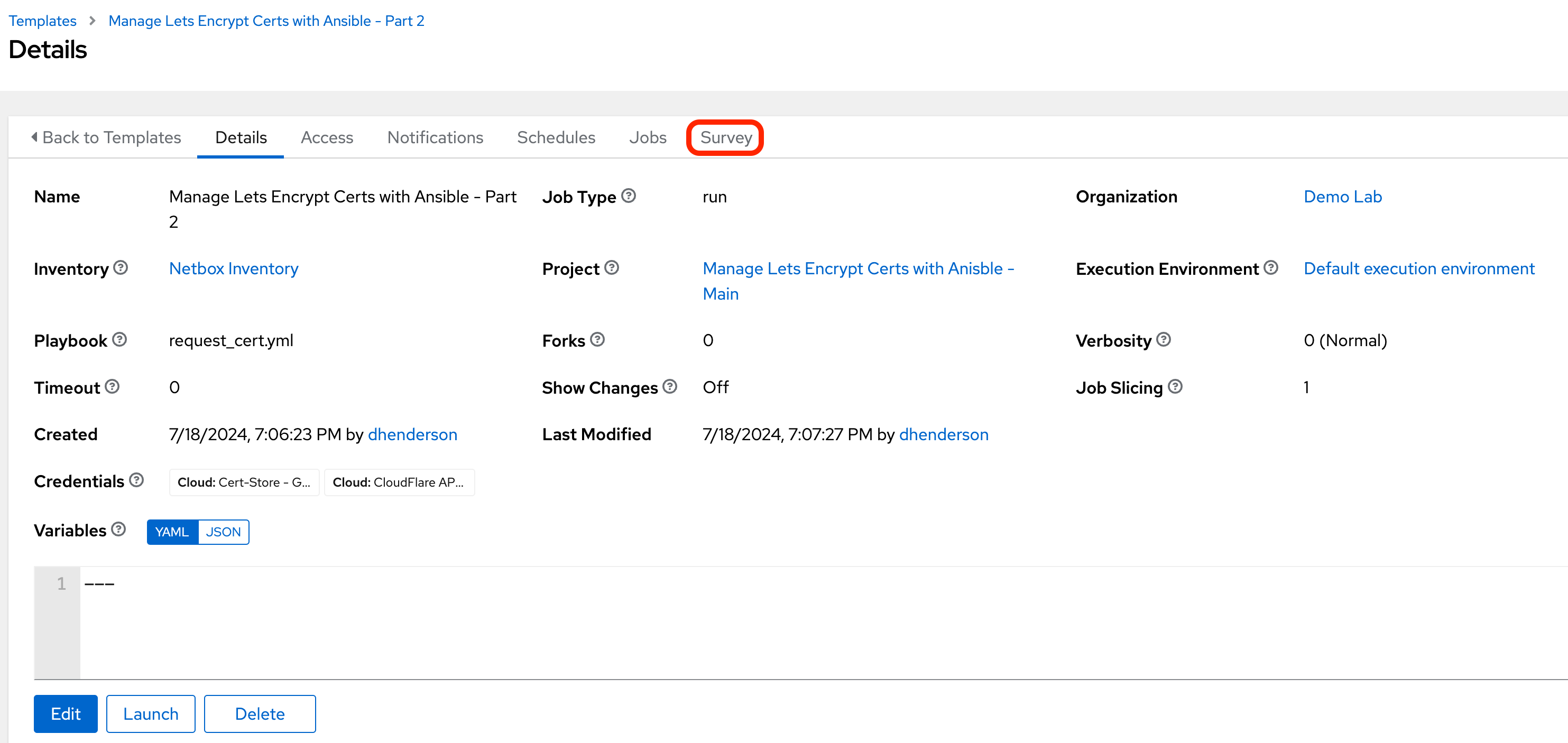Show help for Job Slicing
Viewport: 1568px width, 743px height.
pyautogui.click(x=1175, y=386)
